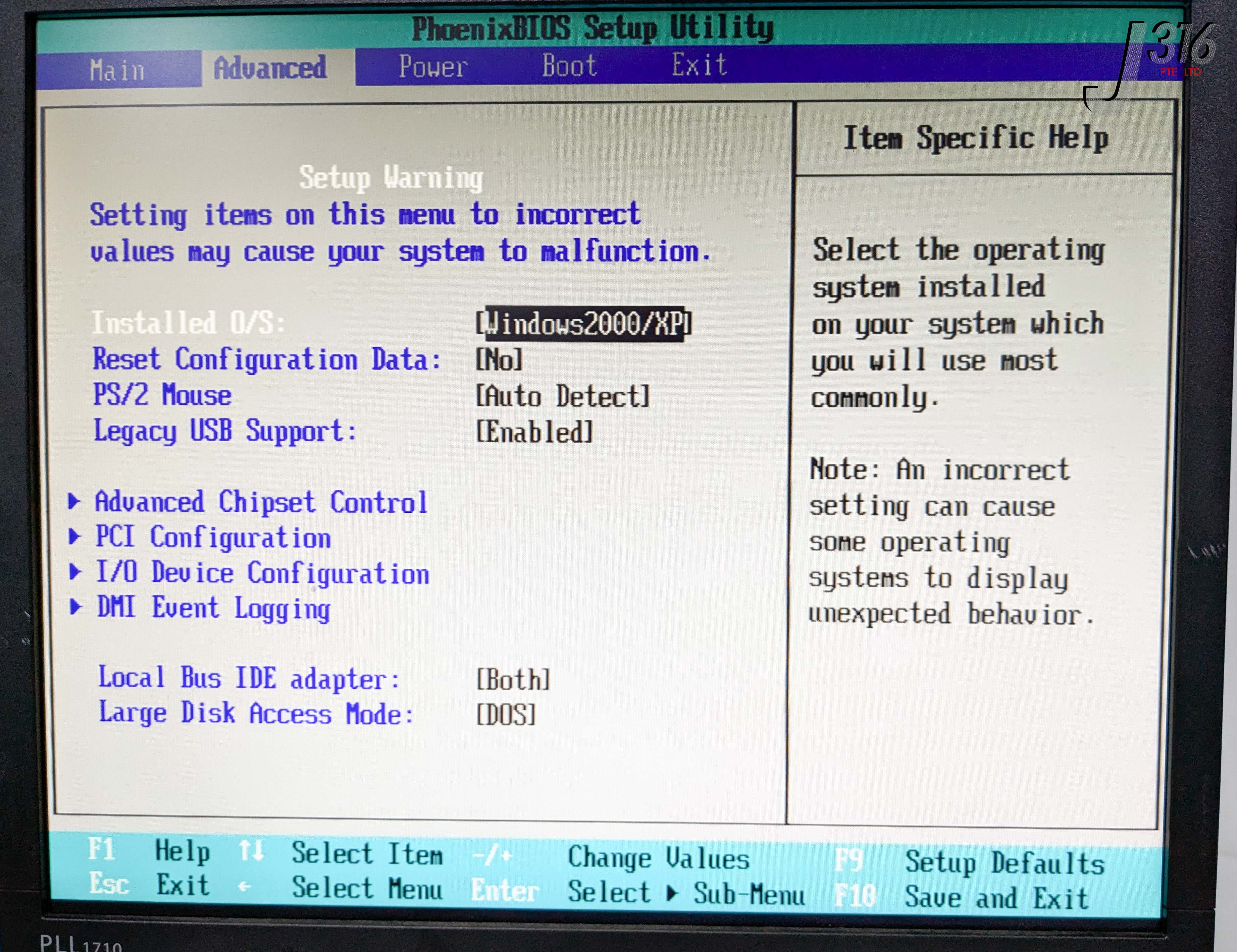Expand the DMI Event Logging arrow
The height and width of the screenshot is (952, 1237).
tap(75, 607)
